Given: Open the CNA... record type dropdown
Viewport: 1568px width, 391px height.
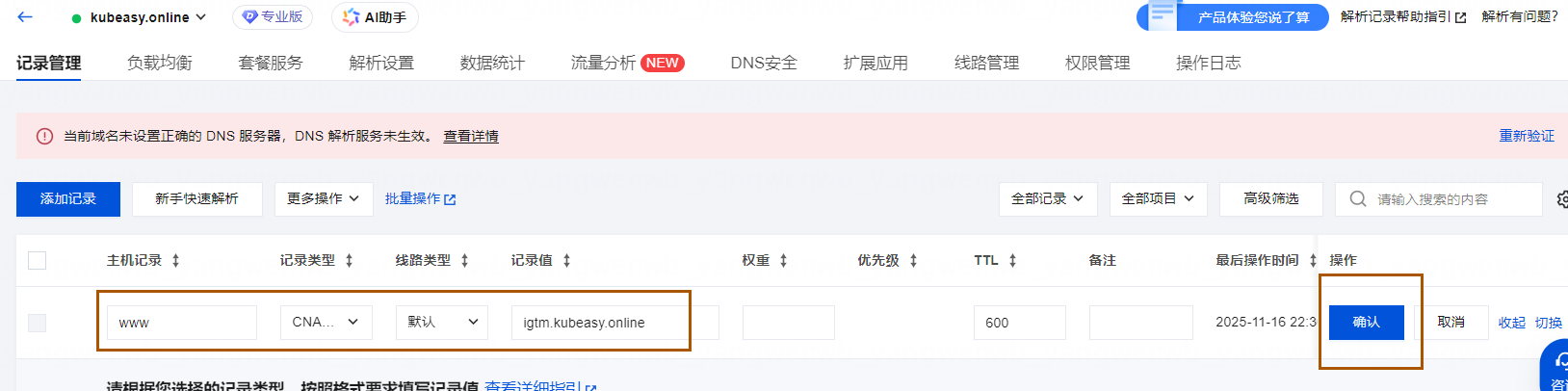Looking at the screenshot, I should pos(327,323).
